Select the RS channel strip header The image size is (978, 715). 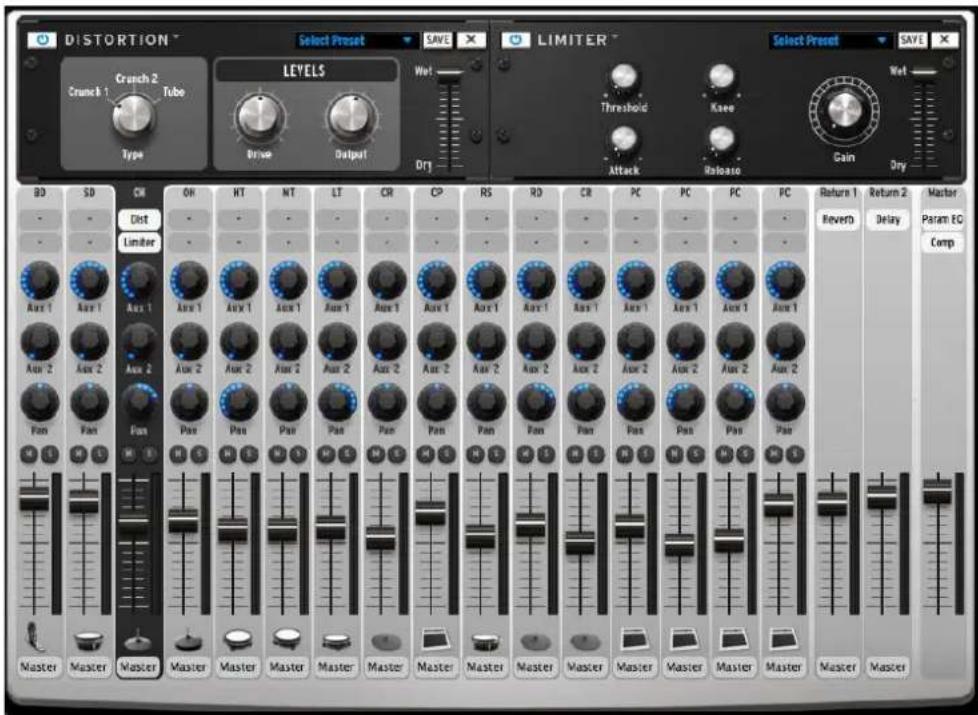(x=486, y=193)
